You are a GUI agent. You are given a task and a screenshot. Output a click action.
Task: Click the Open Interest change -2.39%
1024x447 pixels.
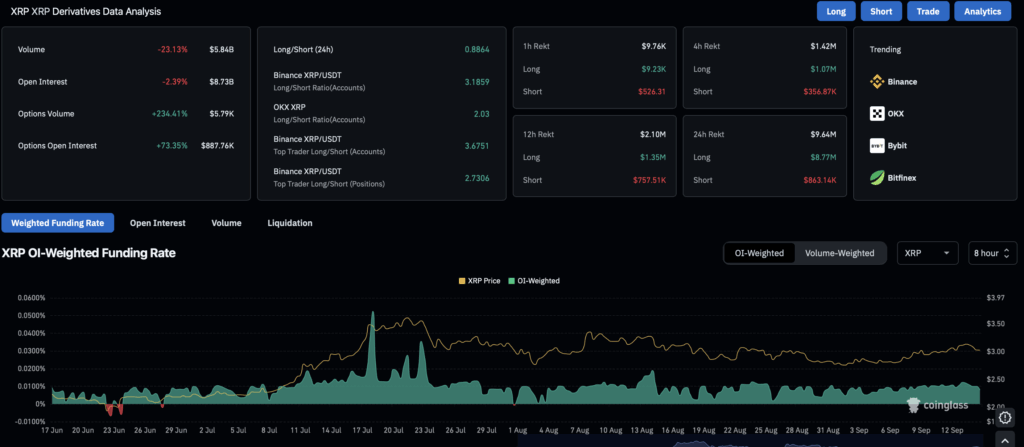pos(174,82)
